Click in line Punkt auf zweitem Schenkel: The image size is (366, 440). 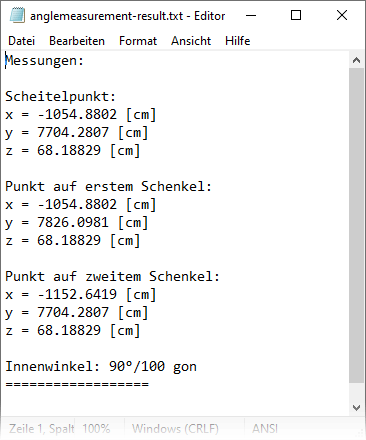click(112, 276)
